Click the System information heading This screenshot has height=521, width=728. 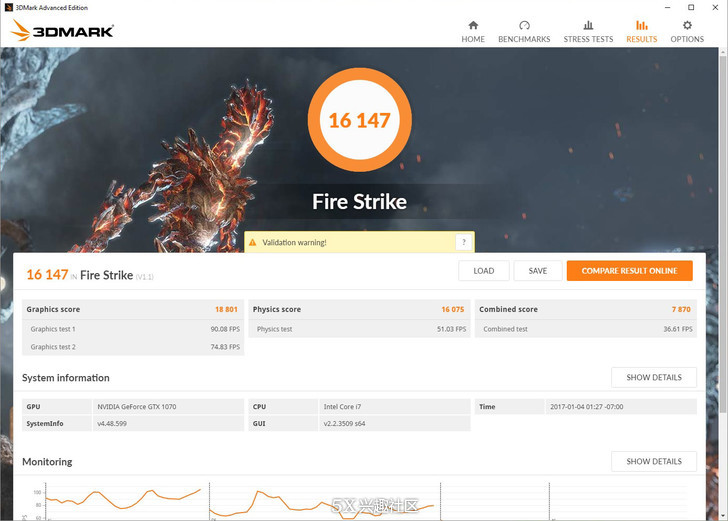pos(65,378)
